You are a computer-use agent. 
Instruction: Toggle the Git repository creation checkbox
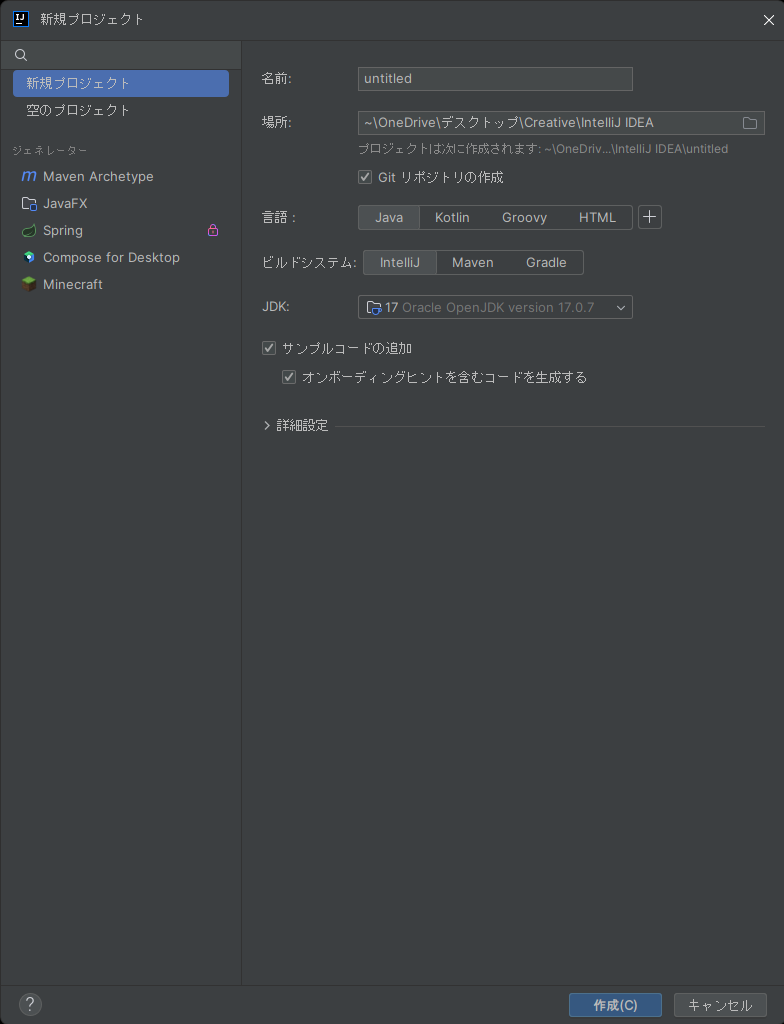point(365,177)
